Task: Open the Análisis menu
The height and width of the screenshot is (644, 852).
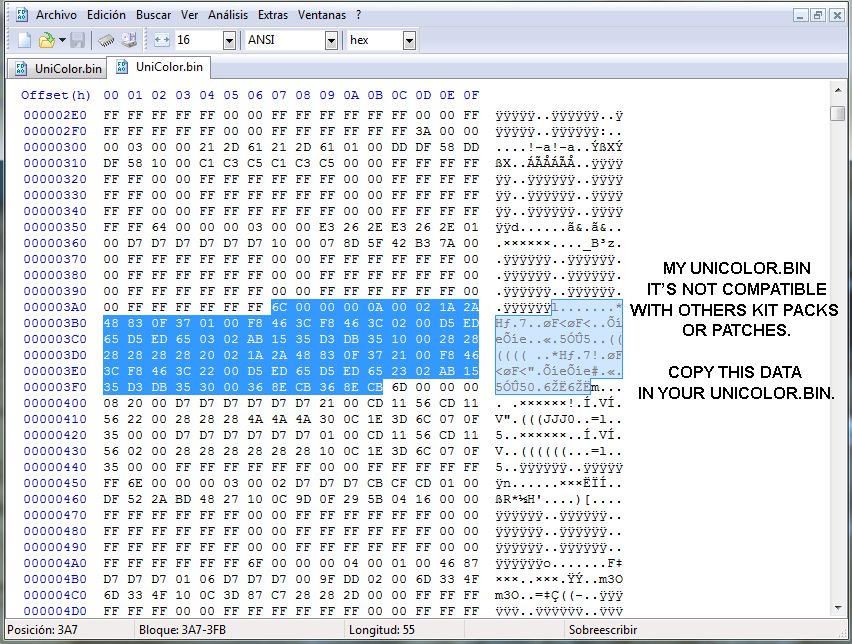Action: click(x=228, y=15)
